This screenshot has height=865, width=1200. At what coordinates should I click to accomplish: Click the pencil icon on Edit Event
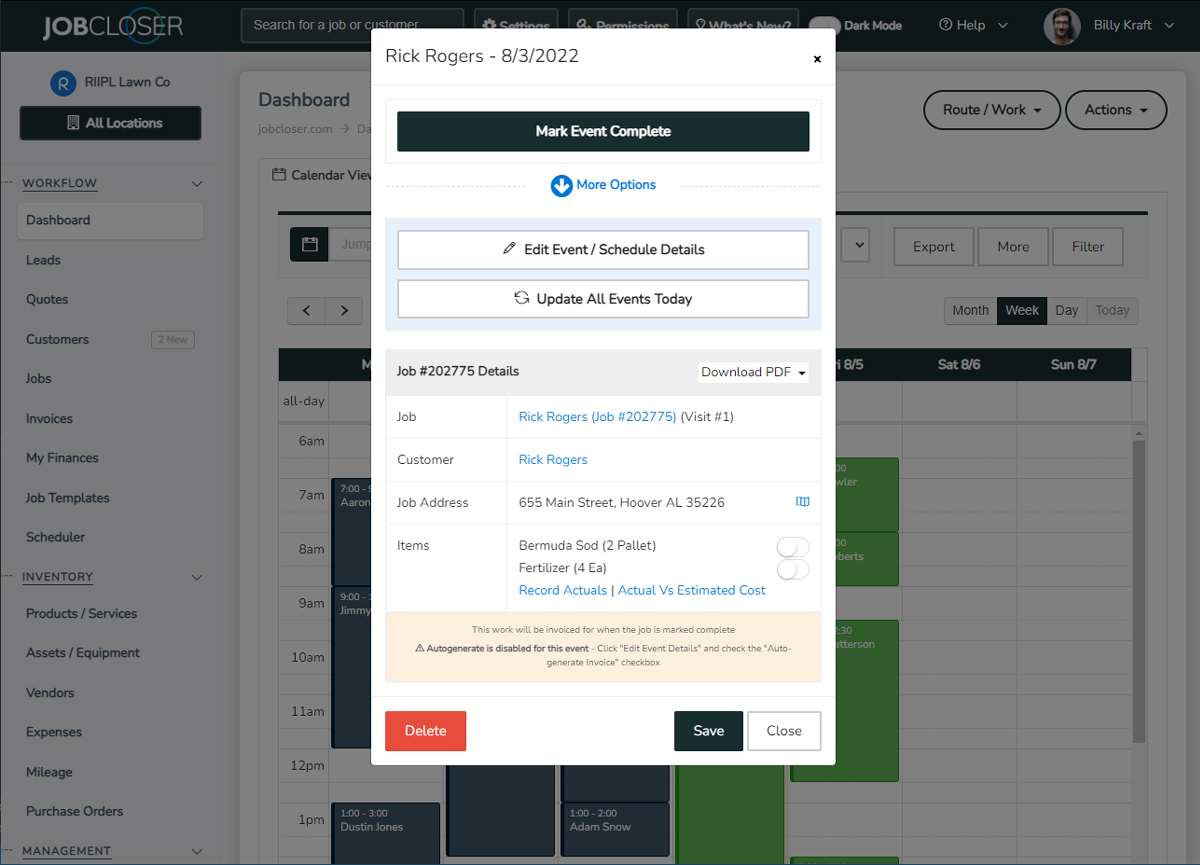coord(509,249)
